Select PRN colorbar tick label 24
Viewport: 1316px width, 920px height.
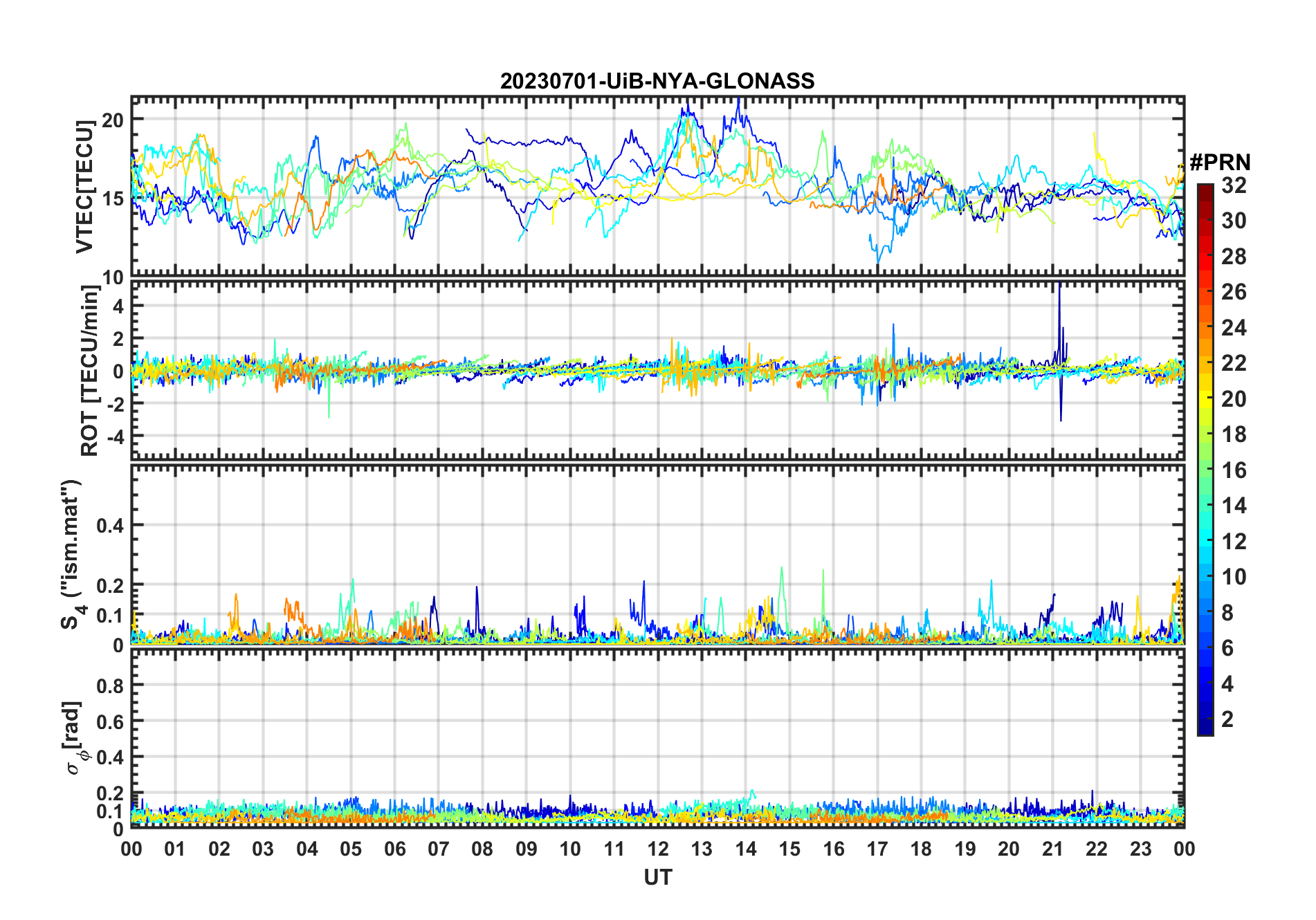click(x=1234, y=328)
